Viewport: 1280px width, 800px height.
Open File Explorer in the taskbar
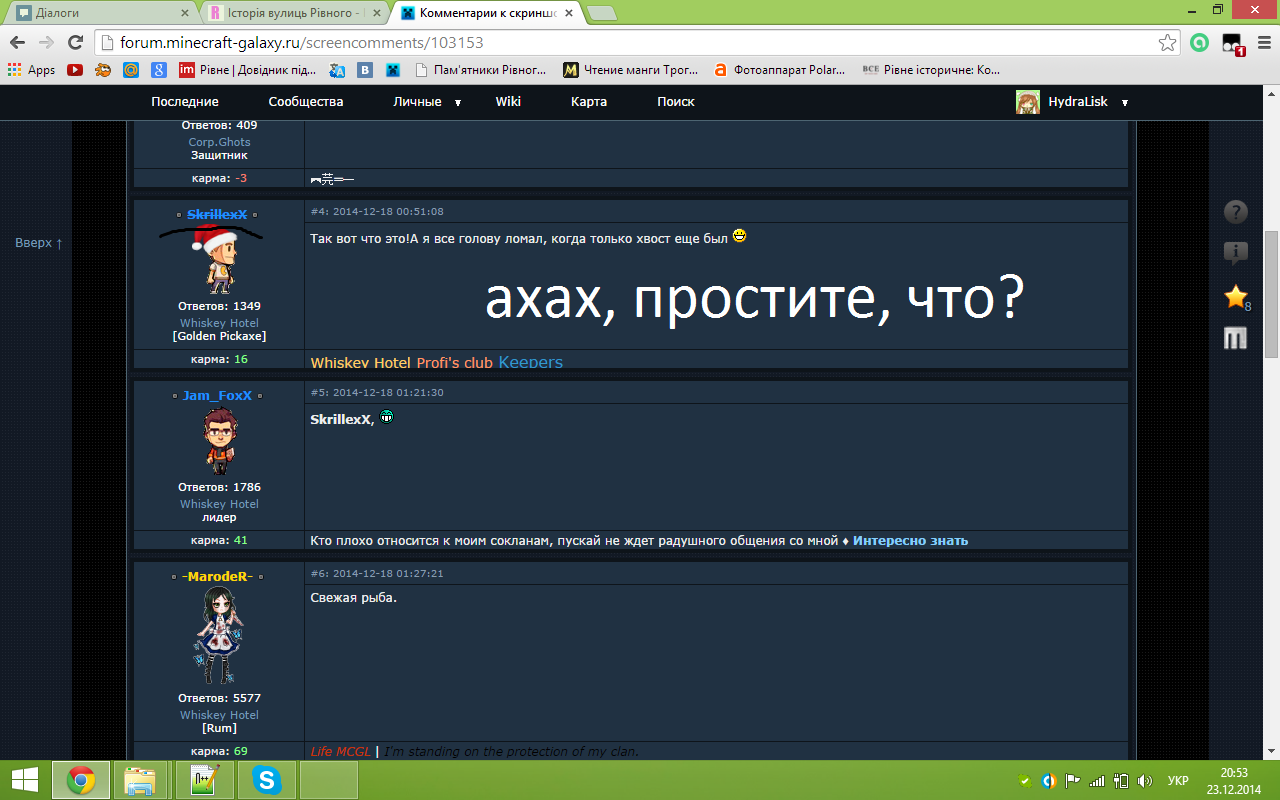point(140,780)
